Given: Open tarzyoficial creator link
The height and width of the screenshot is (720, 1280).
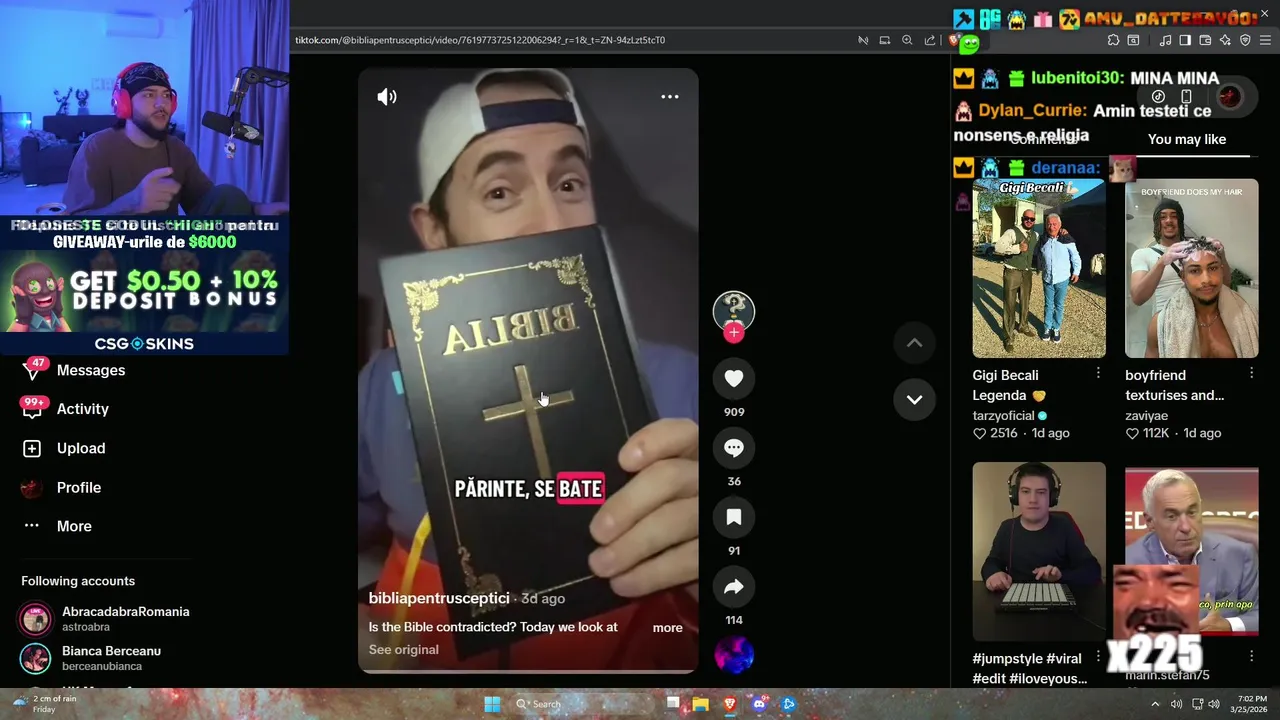Looking at the screenshot, I should (x=1005, y=416).
